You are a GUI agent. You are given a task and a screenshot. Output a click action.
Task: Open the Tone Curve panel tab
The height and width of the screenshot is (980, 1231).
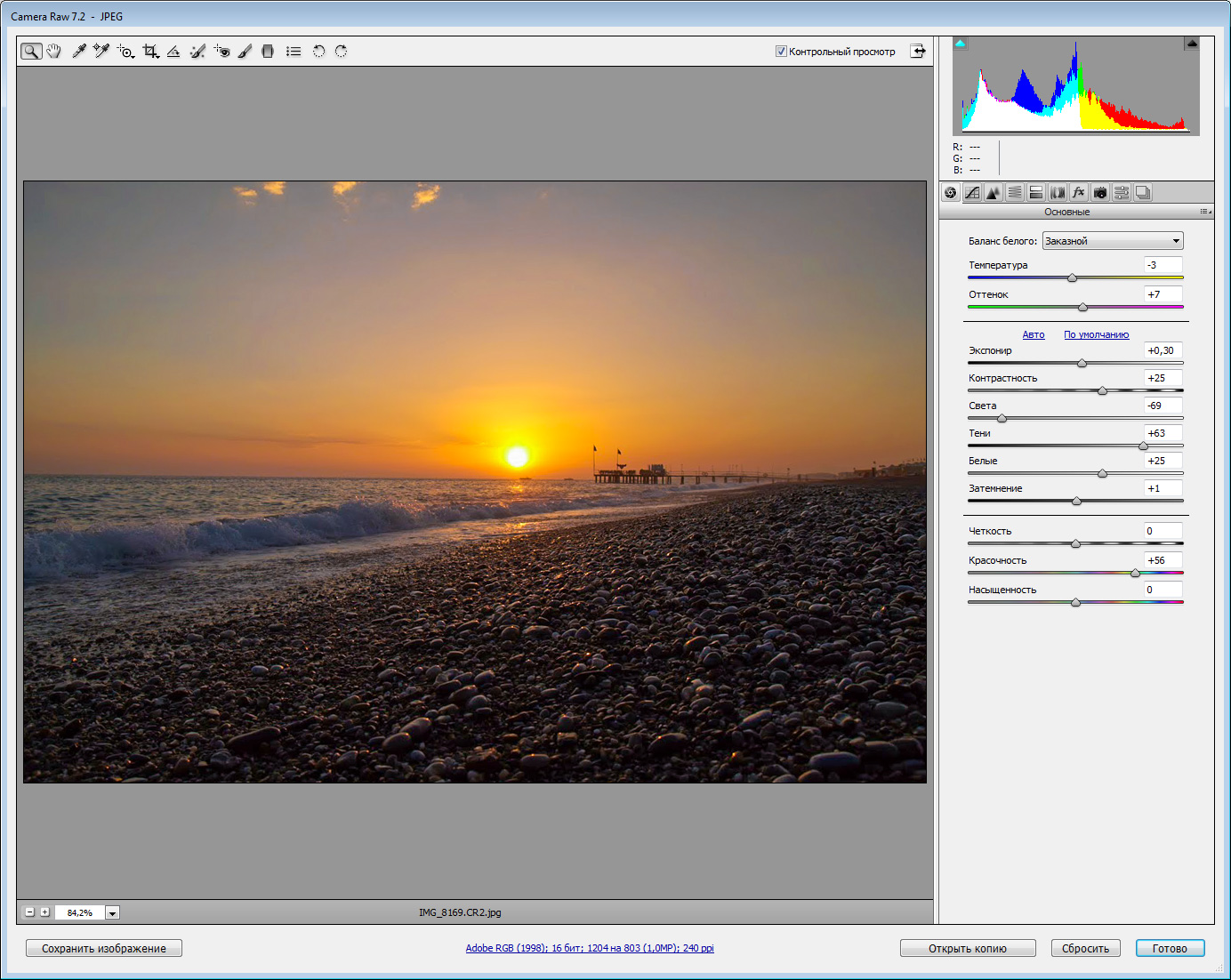[x=972, y=192]
